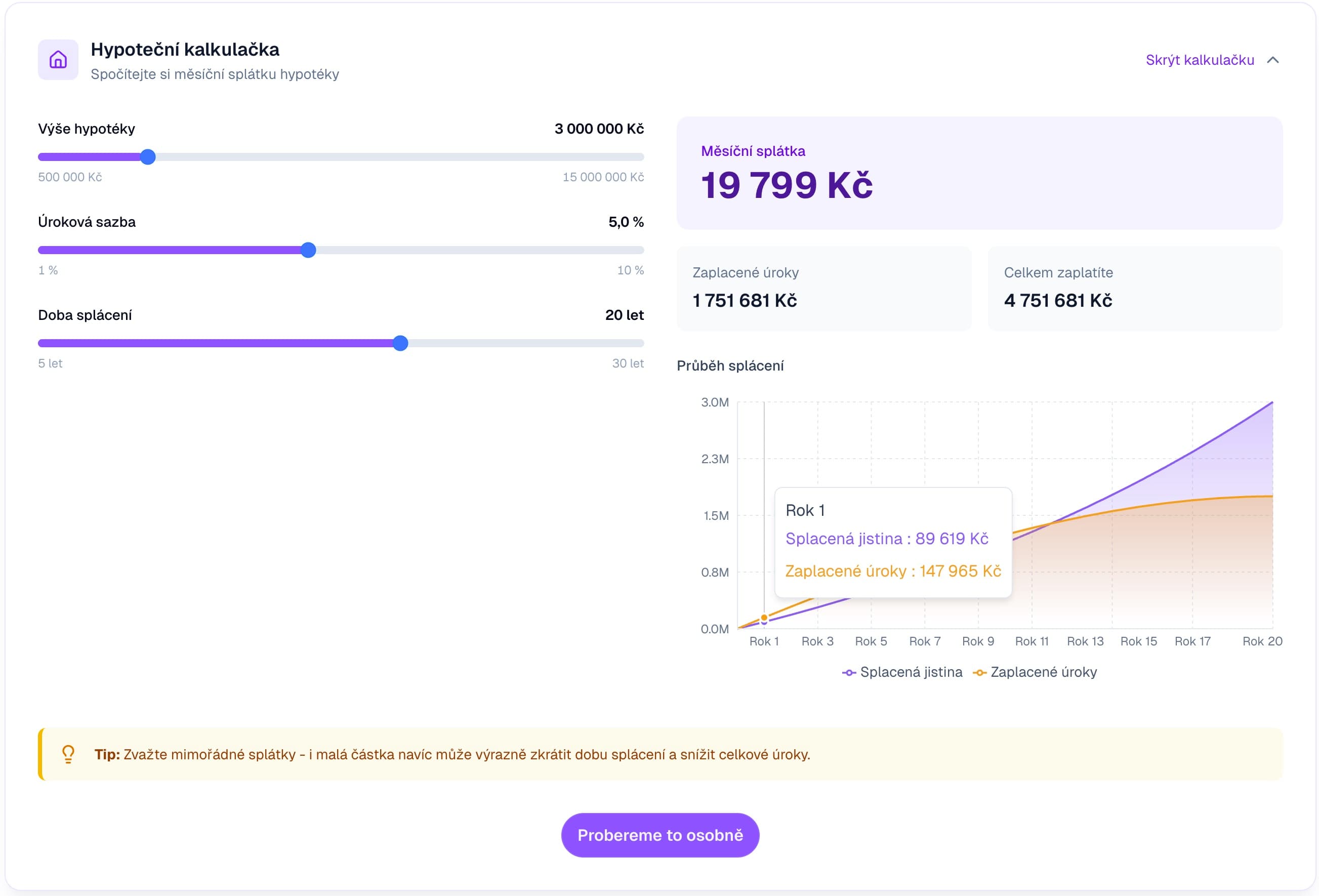Viewport: 1319px width, 896px height.
Task: Click the Rok 1 tooltip on the chart
Action: (x=894, y=540)
